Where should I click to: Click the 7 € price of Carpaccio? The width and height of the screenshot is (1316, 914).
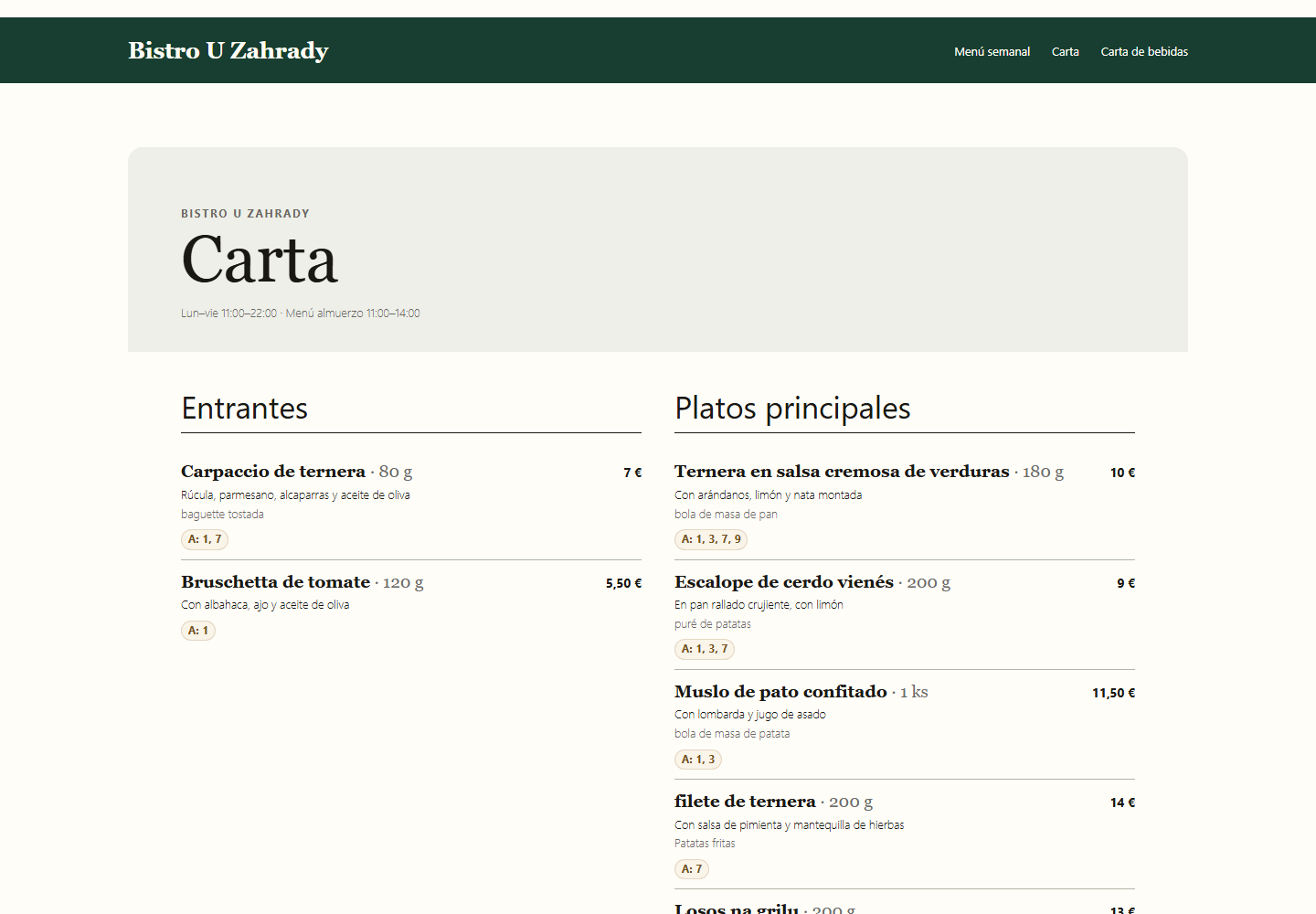[x=632, y=473]
